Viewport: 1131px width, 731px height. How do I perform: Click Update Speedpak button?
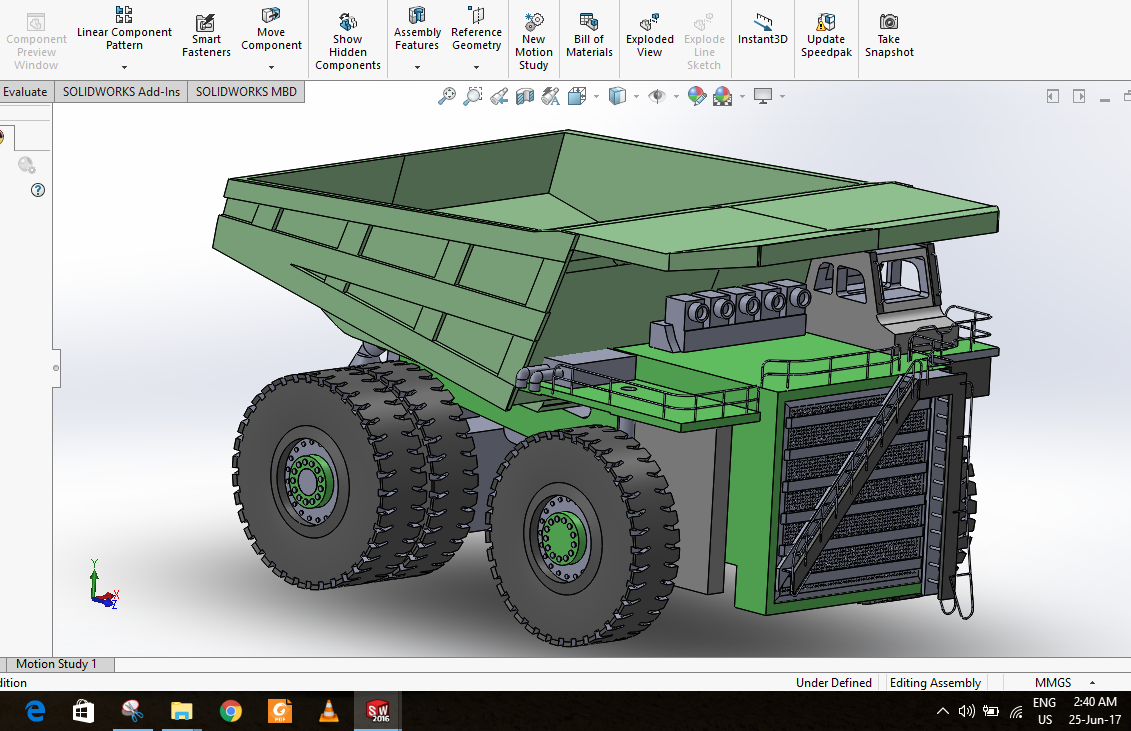coord(826,37)
